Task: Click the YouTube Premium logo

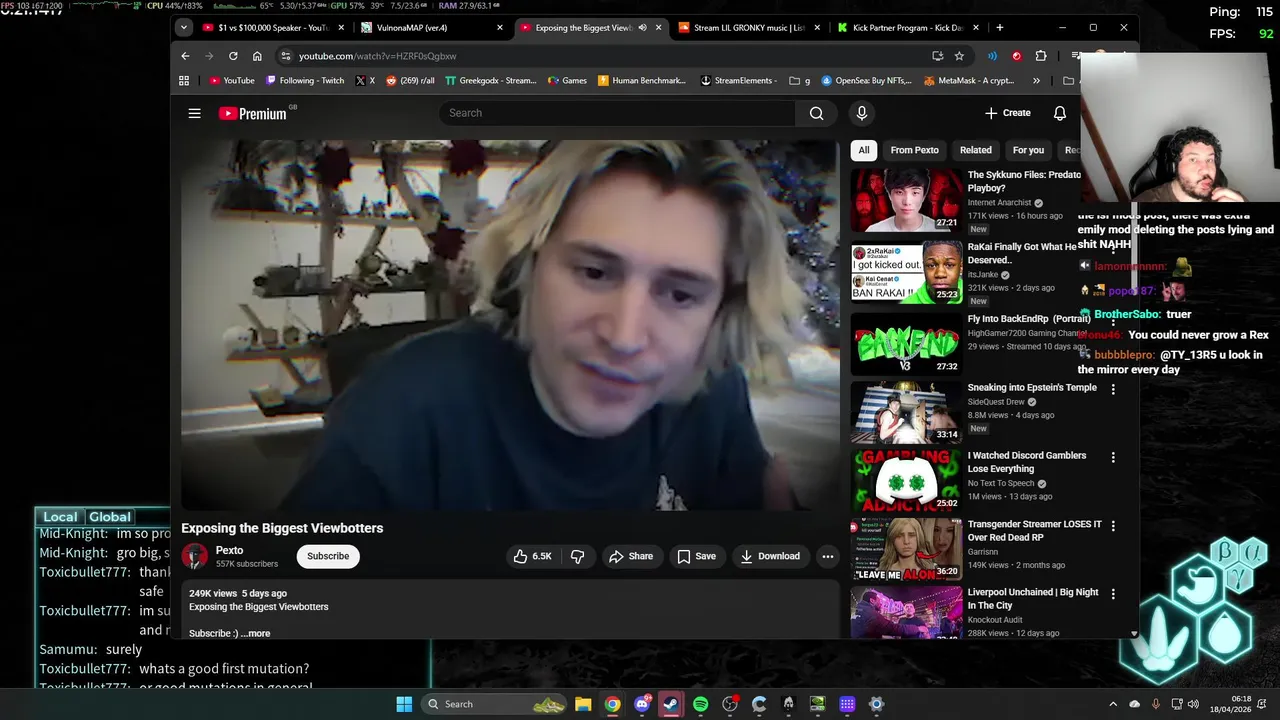Action: 253,113
